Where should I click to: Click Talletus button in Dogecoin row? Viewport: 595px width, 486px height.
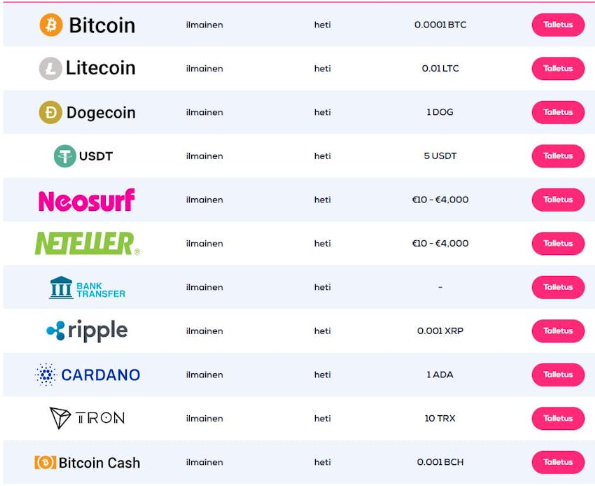tap(558, 112)
